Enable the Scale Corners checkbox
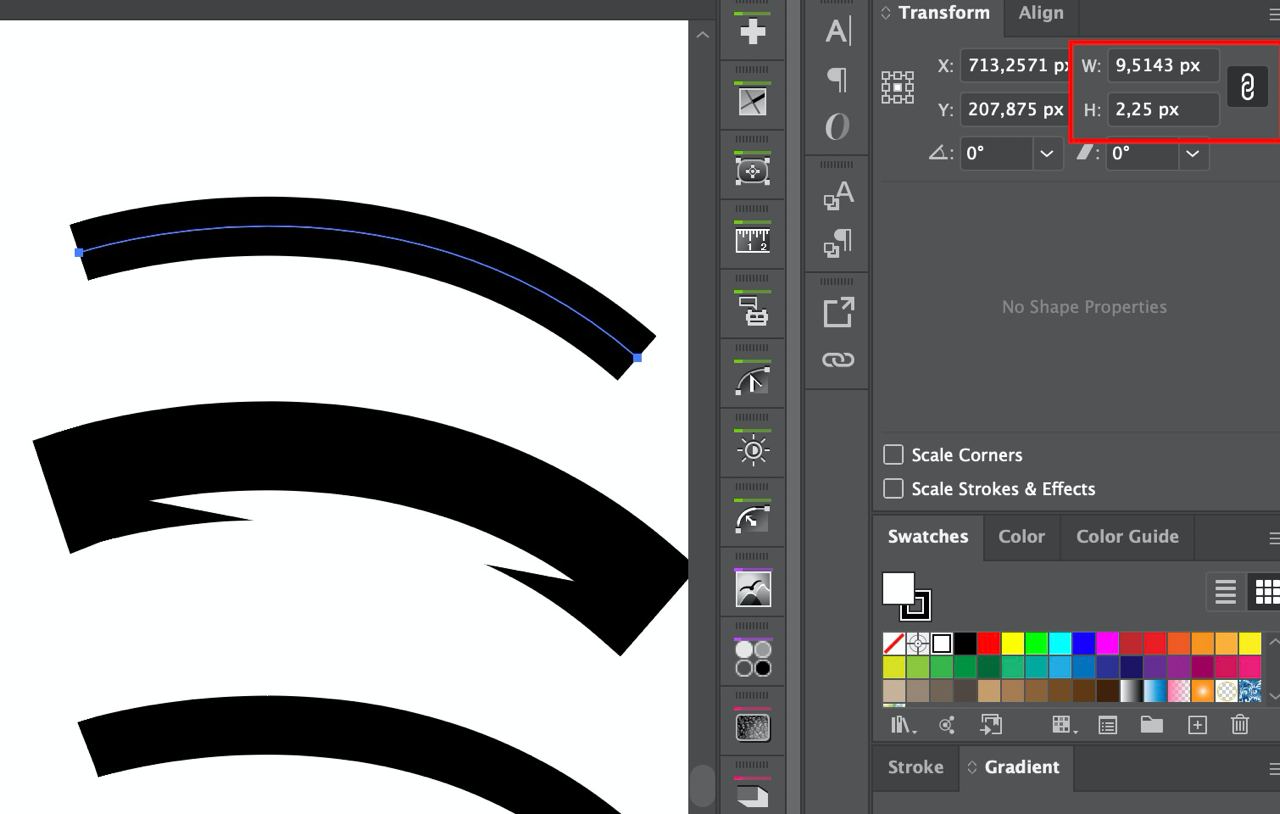 (893, 455)
